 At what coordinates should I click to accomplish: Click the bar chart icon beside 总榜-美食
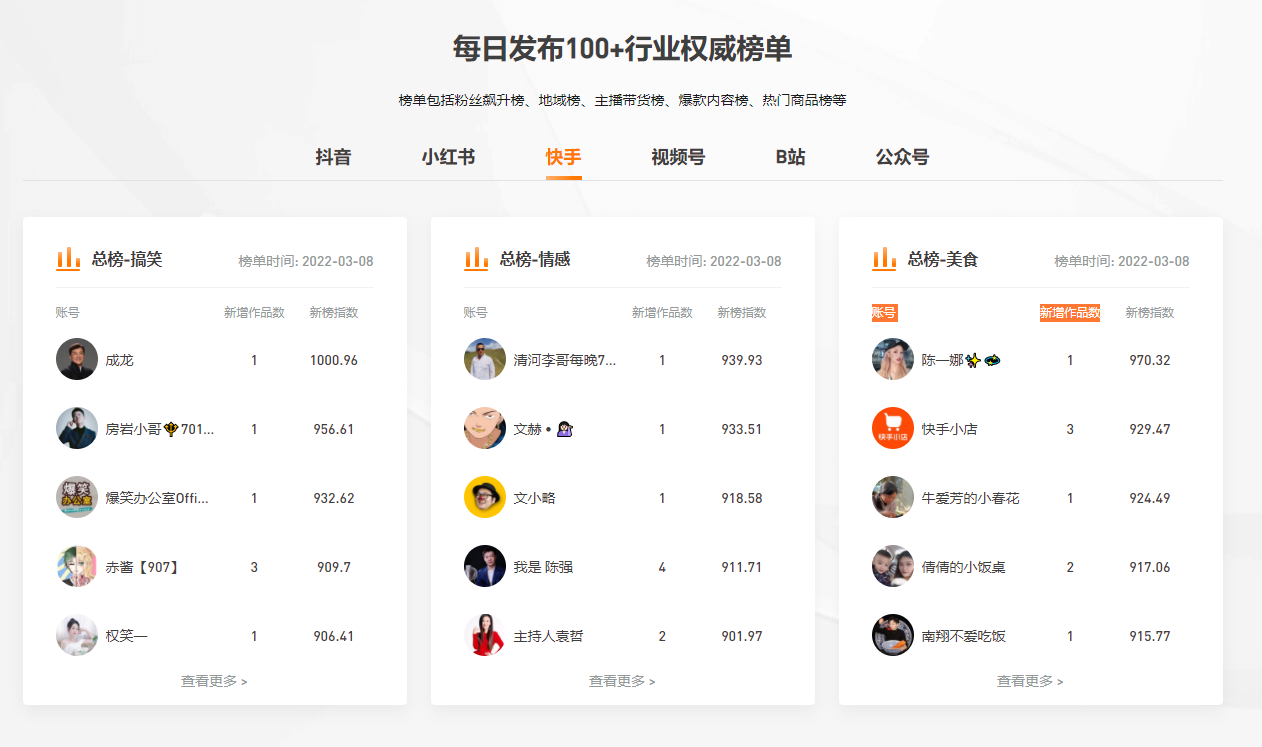click(884, 259)
